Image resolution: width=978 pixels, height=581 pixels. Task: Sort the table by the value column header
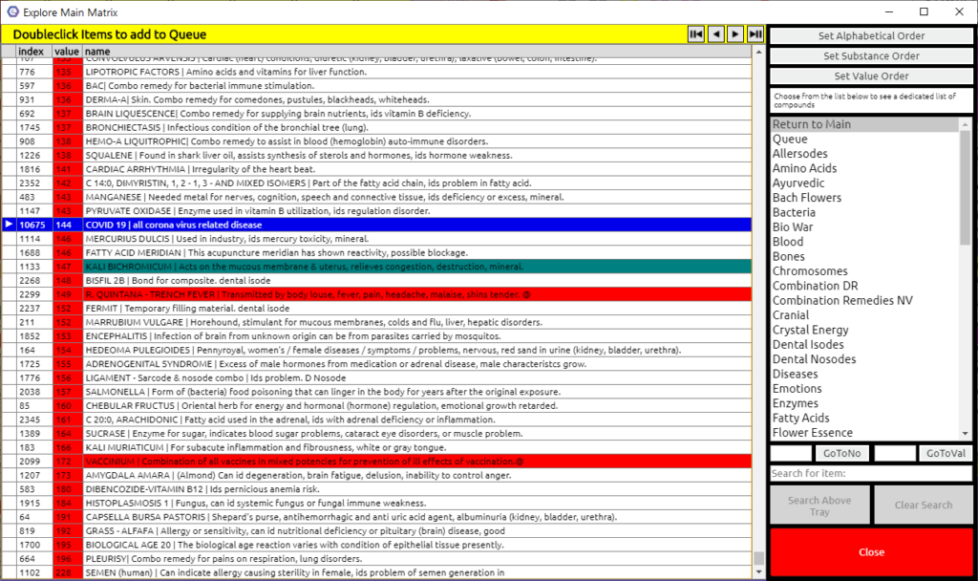coord(67,51)
